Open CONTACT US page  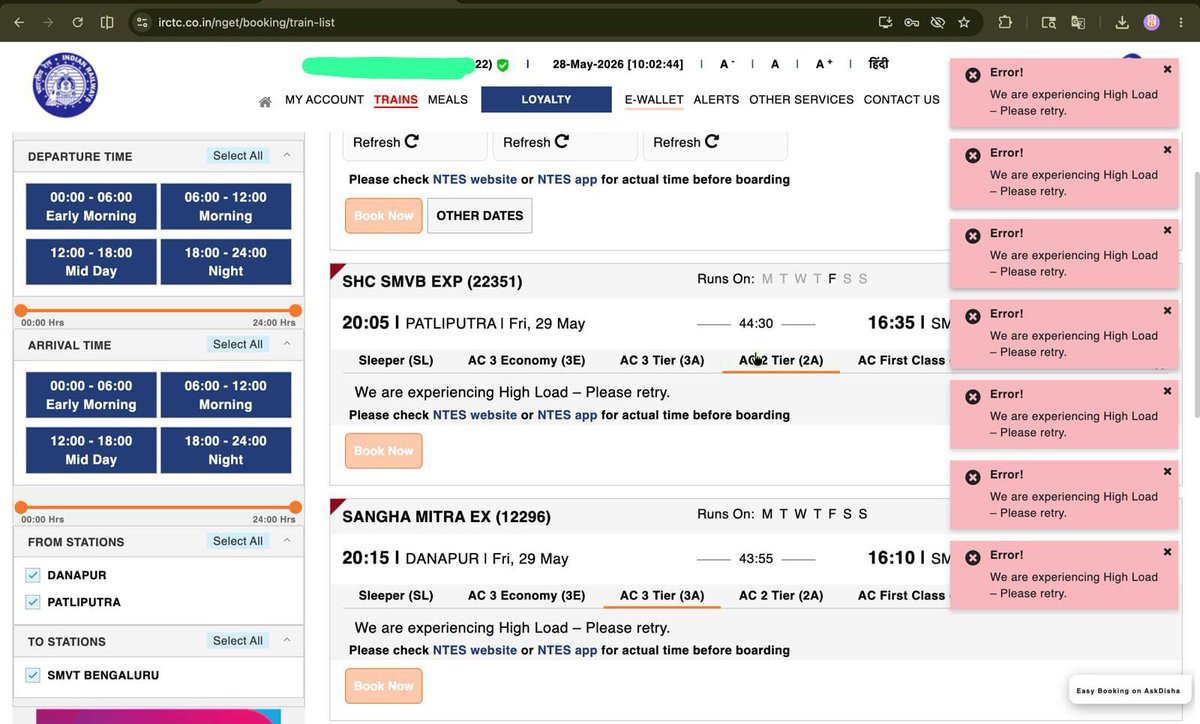(902, 100)
